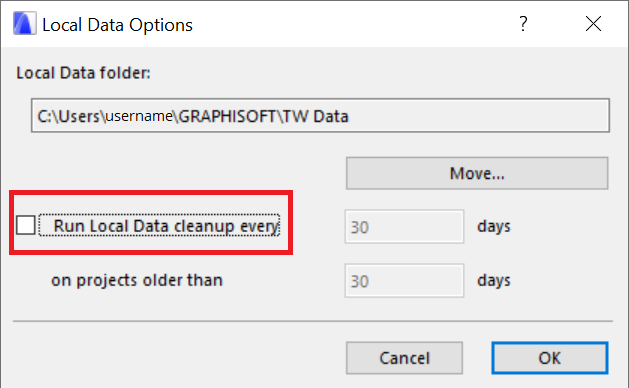This screenshot has height=388, width=629.
Task: Close the Local Data Options dialog
Action: pos(593,24)
